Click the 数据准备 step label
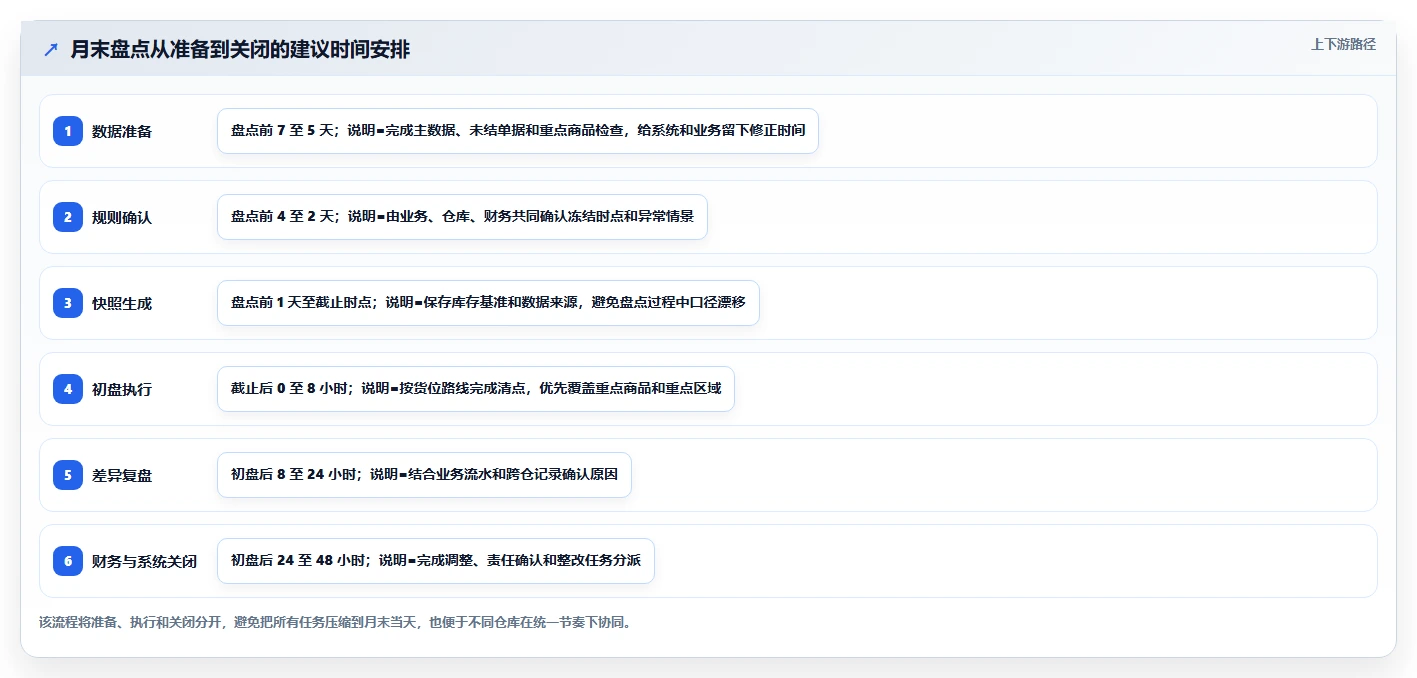The width and height of the screenshot is (1417, 678). 122,131
